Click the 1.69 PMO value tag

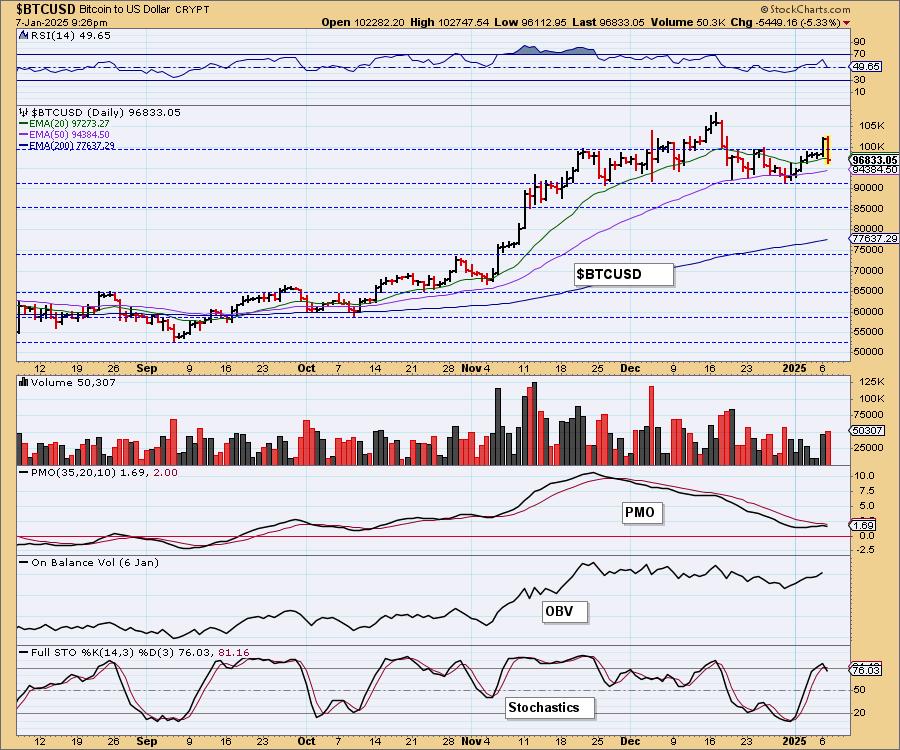tap(864, 526)
